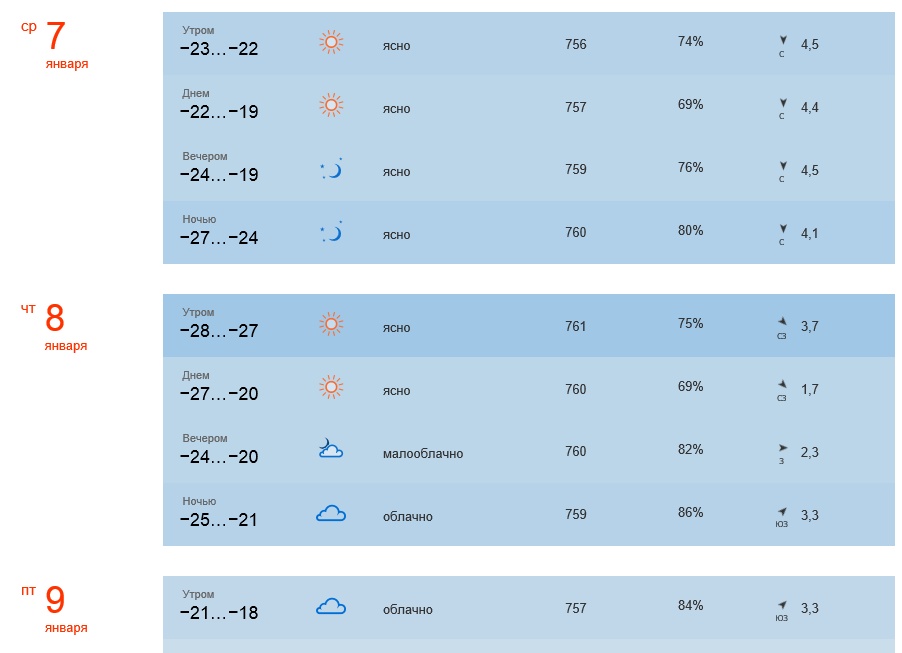Click the southwest wind arrow for January 8 night
902x653 pixels.
click(782, 511)
